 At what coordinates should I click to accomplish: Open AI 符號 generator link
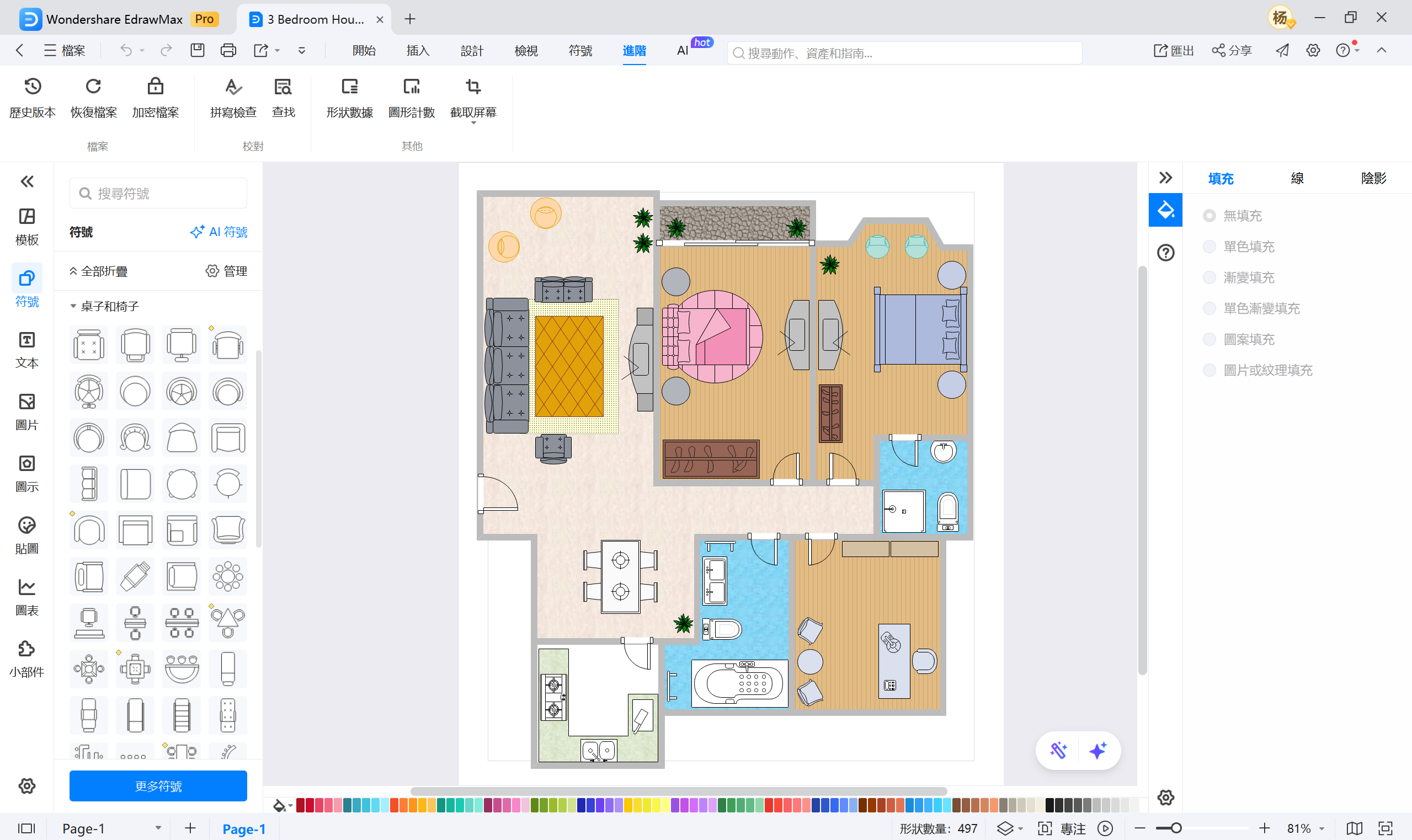(219, 232)
